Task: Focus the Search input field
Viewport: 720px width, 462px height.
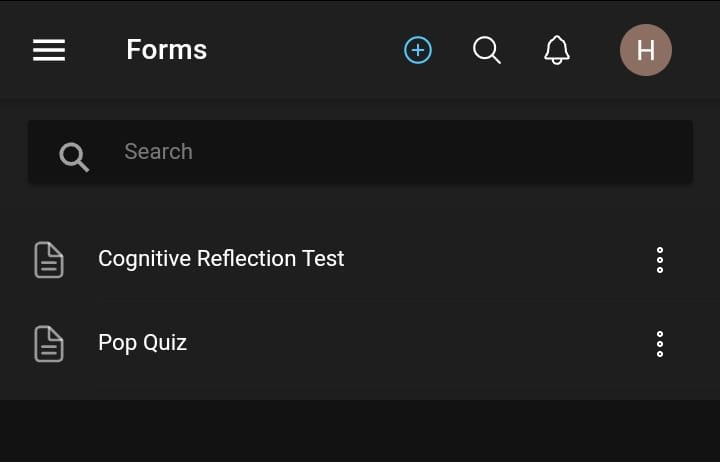Action: [400, 152]
